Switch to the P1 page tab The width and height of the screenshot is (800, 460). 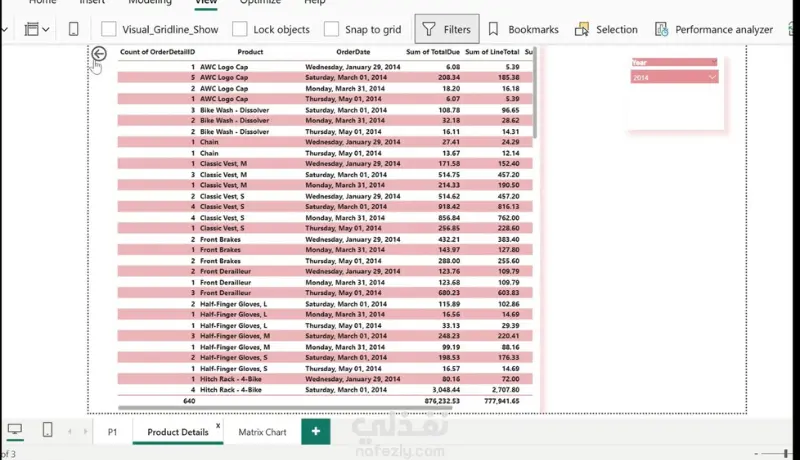pyautogui.click(x=112, y=432)
